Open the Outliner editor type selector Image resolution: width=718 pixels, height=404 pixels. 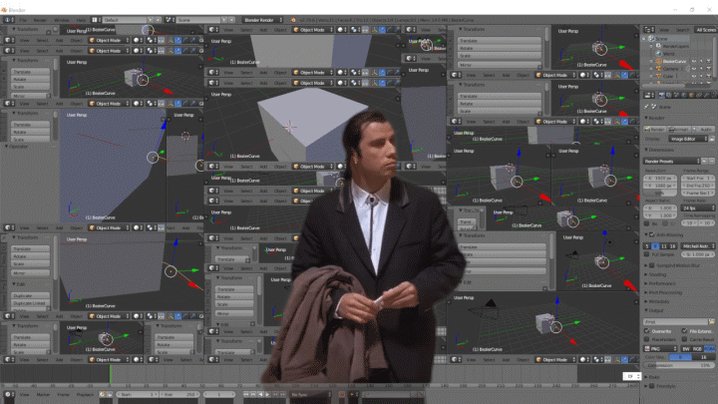click(x=649, y=29)
